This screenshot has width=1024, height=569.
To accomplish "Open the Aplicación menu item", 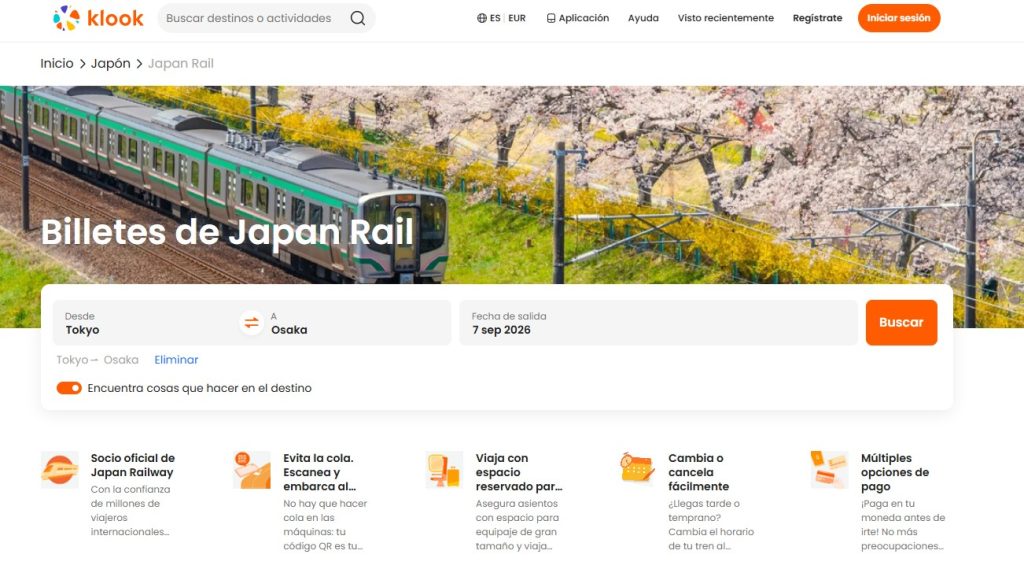I will 578,18.
